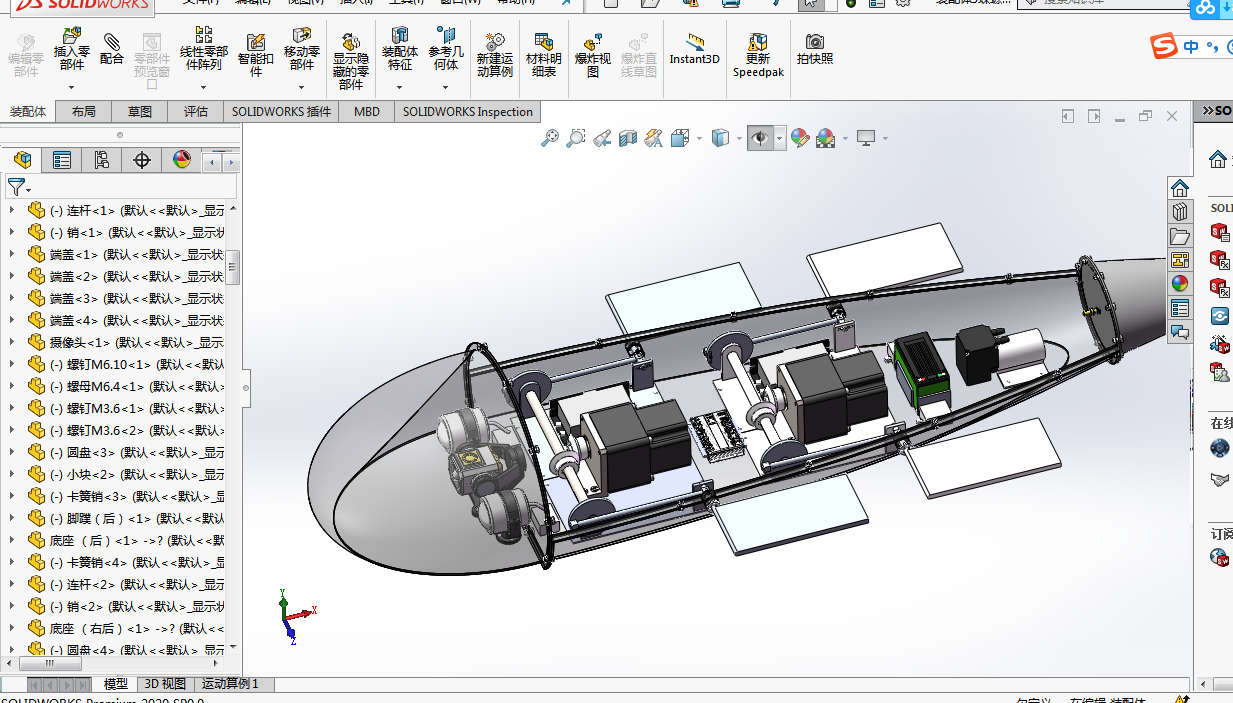Activate the Section View icon
Viewport: 1233px width, 703px height.
click(x=628, y=138)
